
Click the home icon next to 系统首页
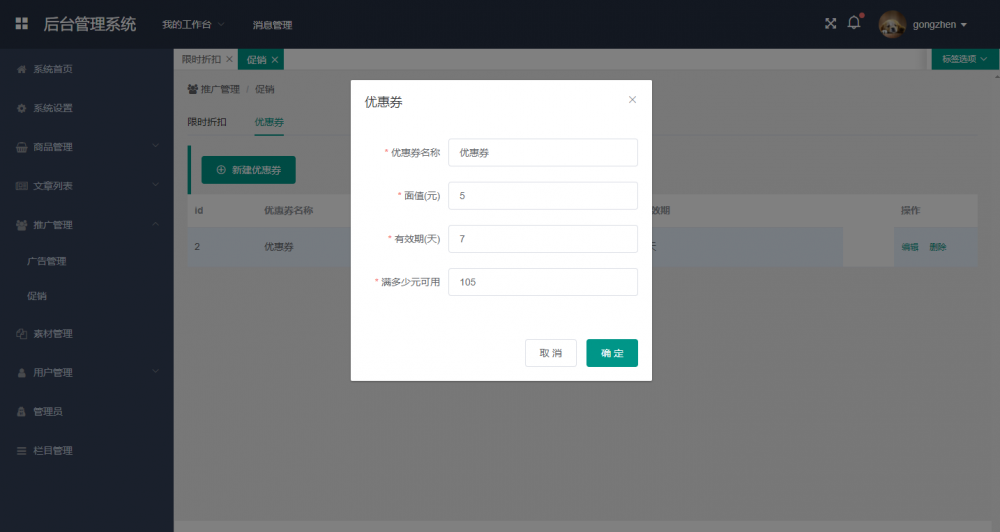click(22, 69)
